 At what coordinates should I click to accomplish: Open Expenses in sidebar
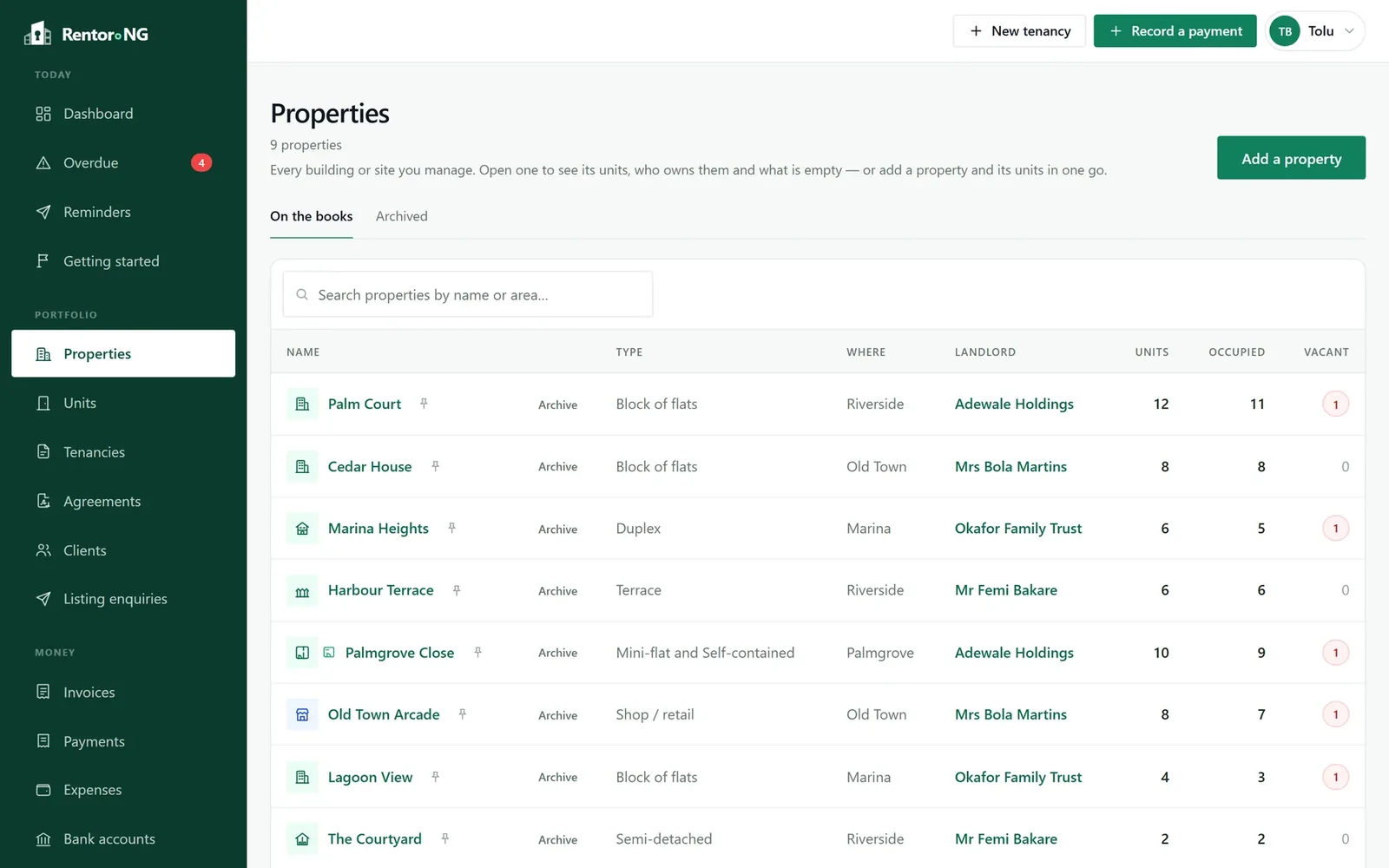click(123, 790)
